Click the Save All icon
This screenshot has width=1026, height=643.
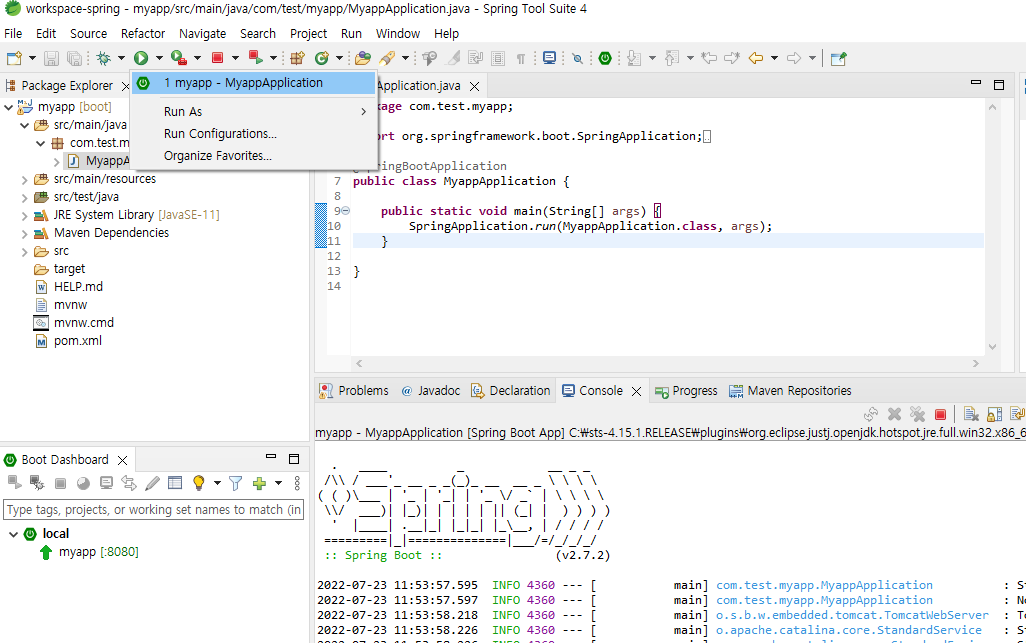[x=75, y=58]
